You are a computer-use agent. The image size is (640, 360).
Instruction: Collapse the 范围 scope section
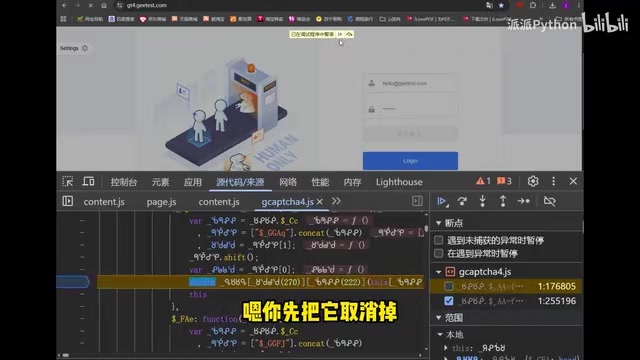tap(439, 318)
